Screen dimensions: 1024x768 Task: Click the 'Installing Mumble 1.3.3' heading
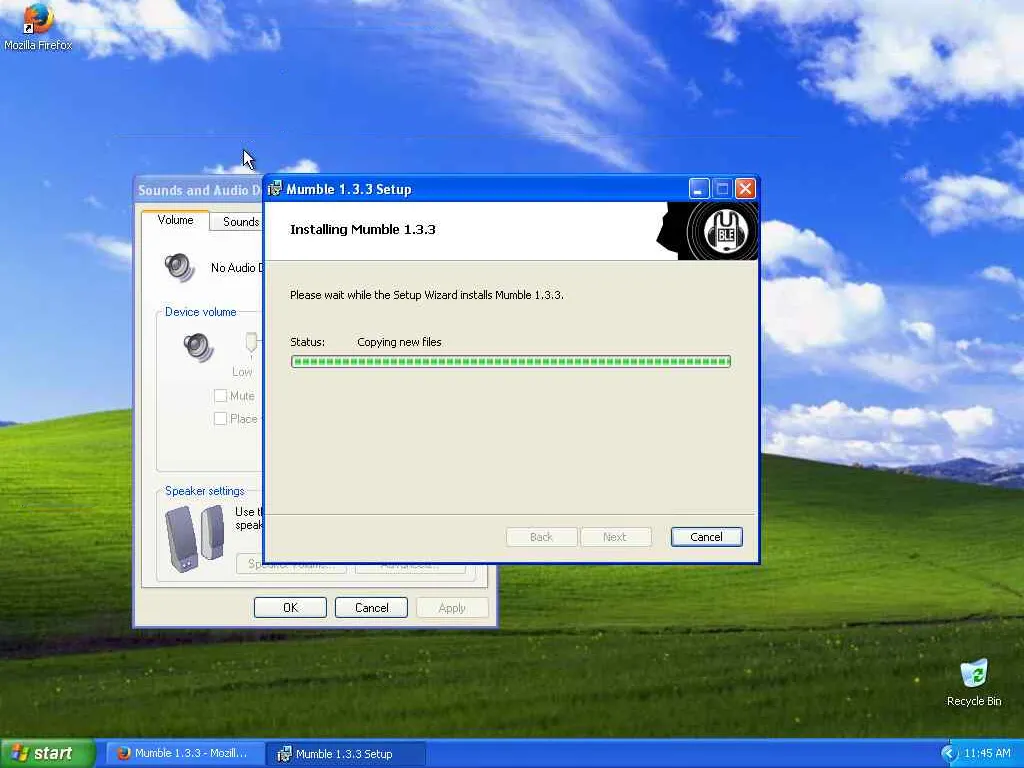(x=362, y=229)
